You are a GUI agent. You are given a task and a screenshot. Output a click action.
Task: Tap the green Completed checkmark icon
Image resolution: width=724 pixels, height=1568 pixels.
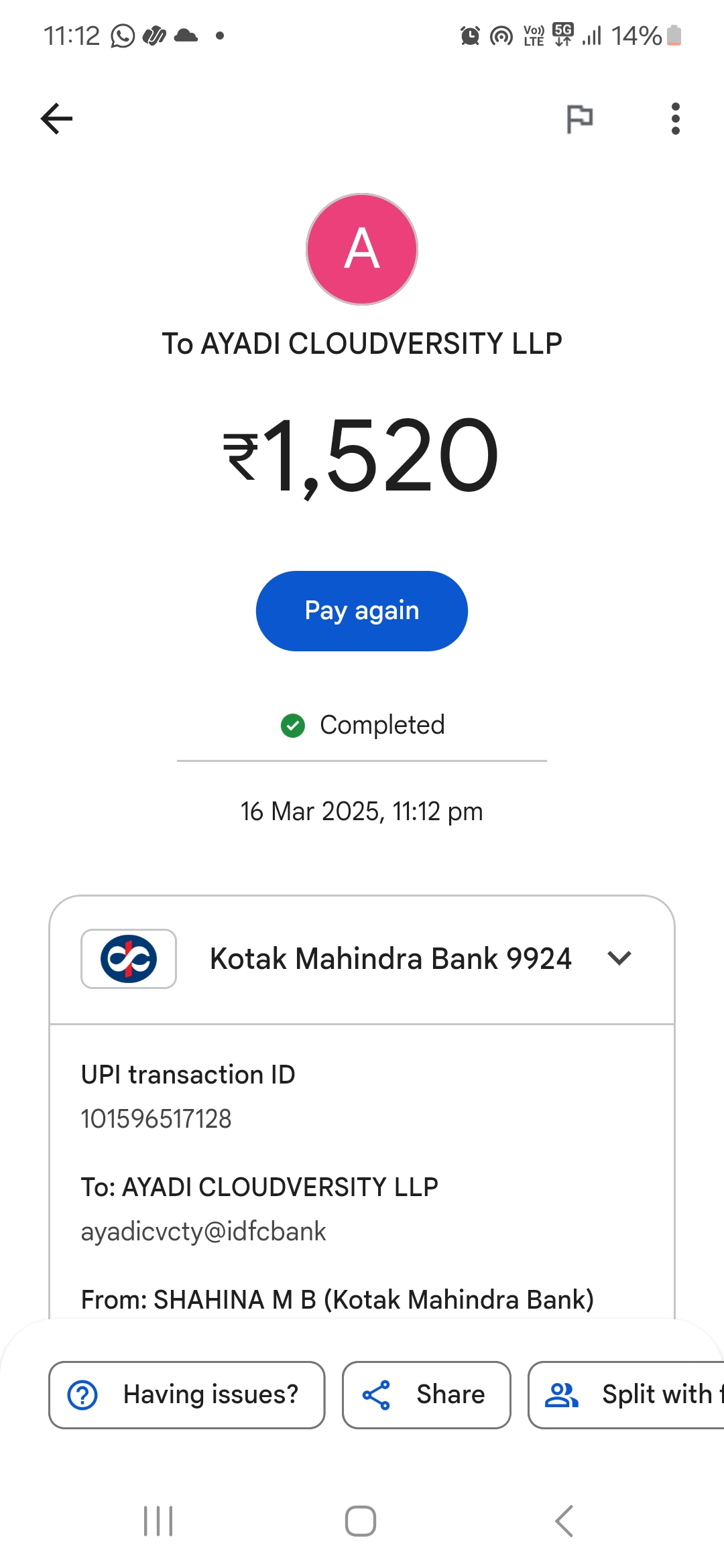pos(293,725)
